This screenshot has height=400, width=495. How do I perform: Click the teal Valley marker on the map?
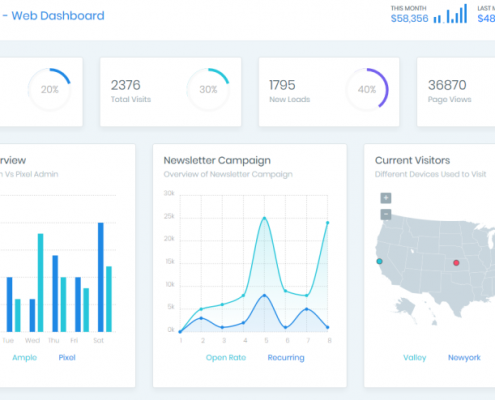click(379, 261)
